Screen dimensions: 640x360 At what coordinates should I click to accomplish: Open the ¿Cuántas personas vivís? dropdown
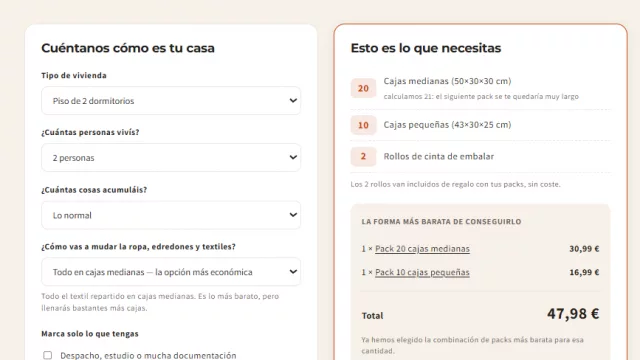[x=171, y=158]
